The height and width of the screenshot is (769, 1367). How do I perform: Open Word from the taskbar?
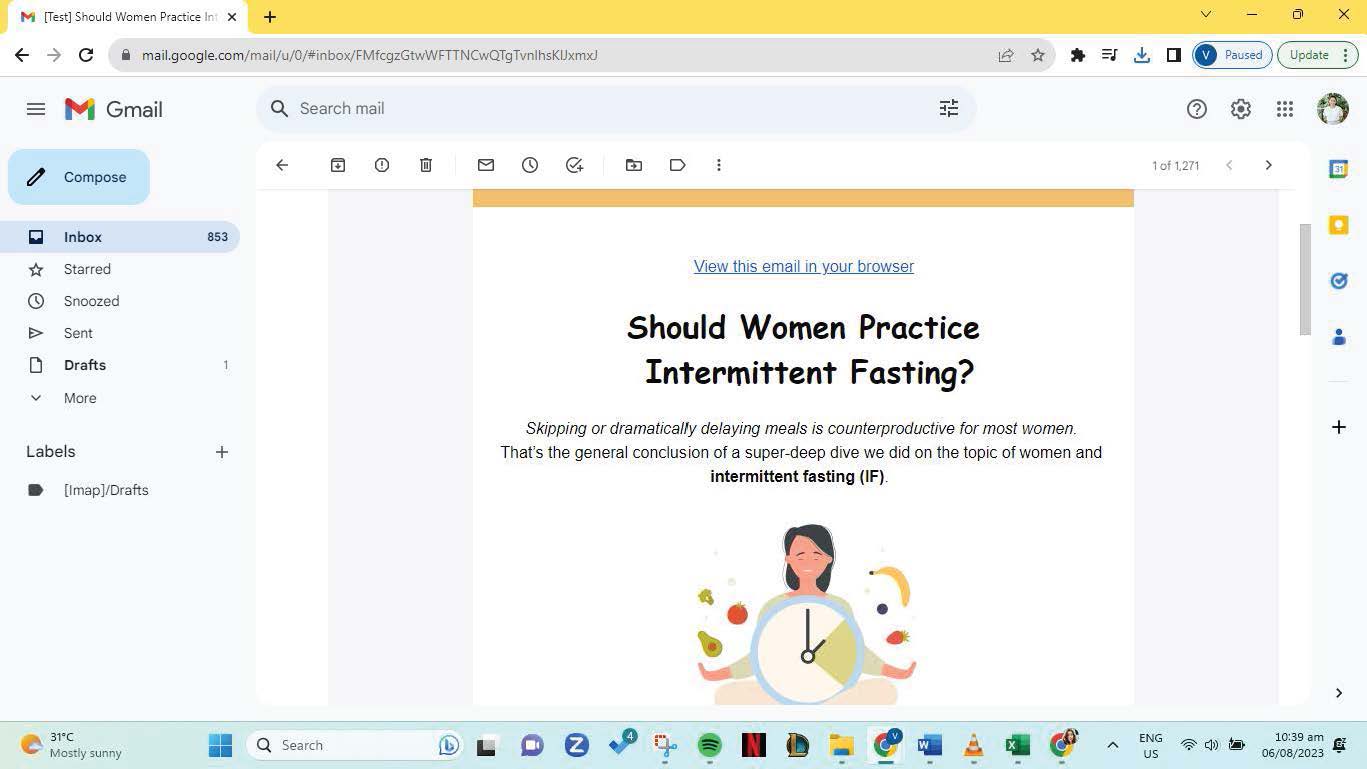pos(929,745)
